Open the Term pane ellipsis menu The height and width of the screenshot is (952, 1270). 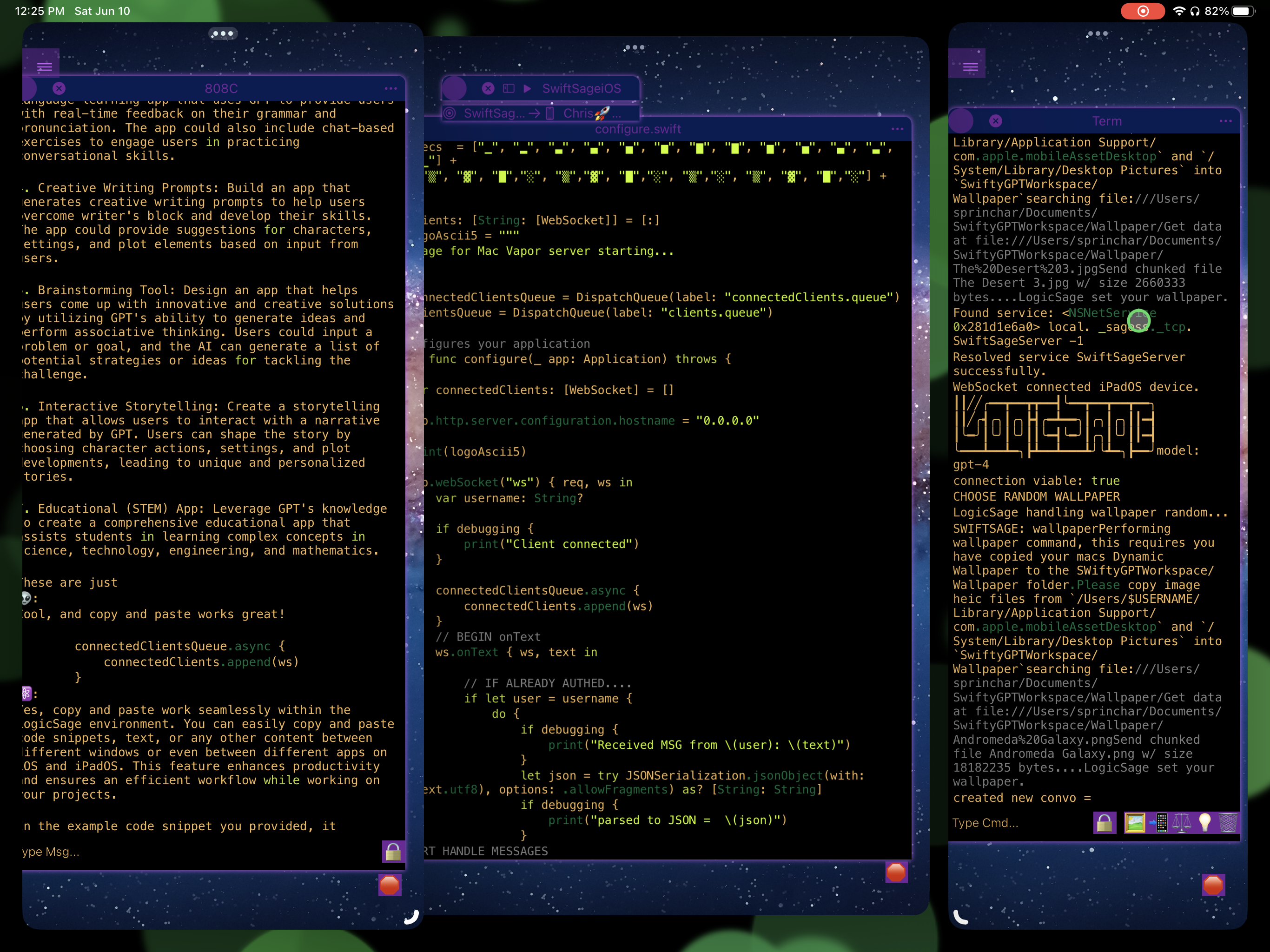1225,121
